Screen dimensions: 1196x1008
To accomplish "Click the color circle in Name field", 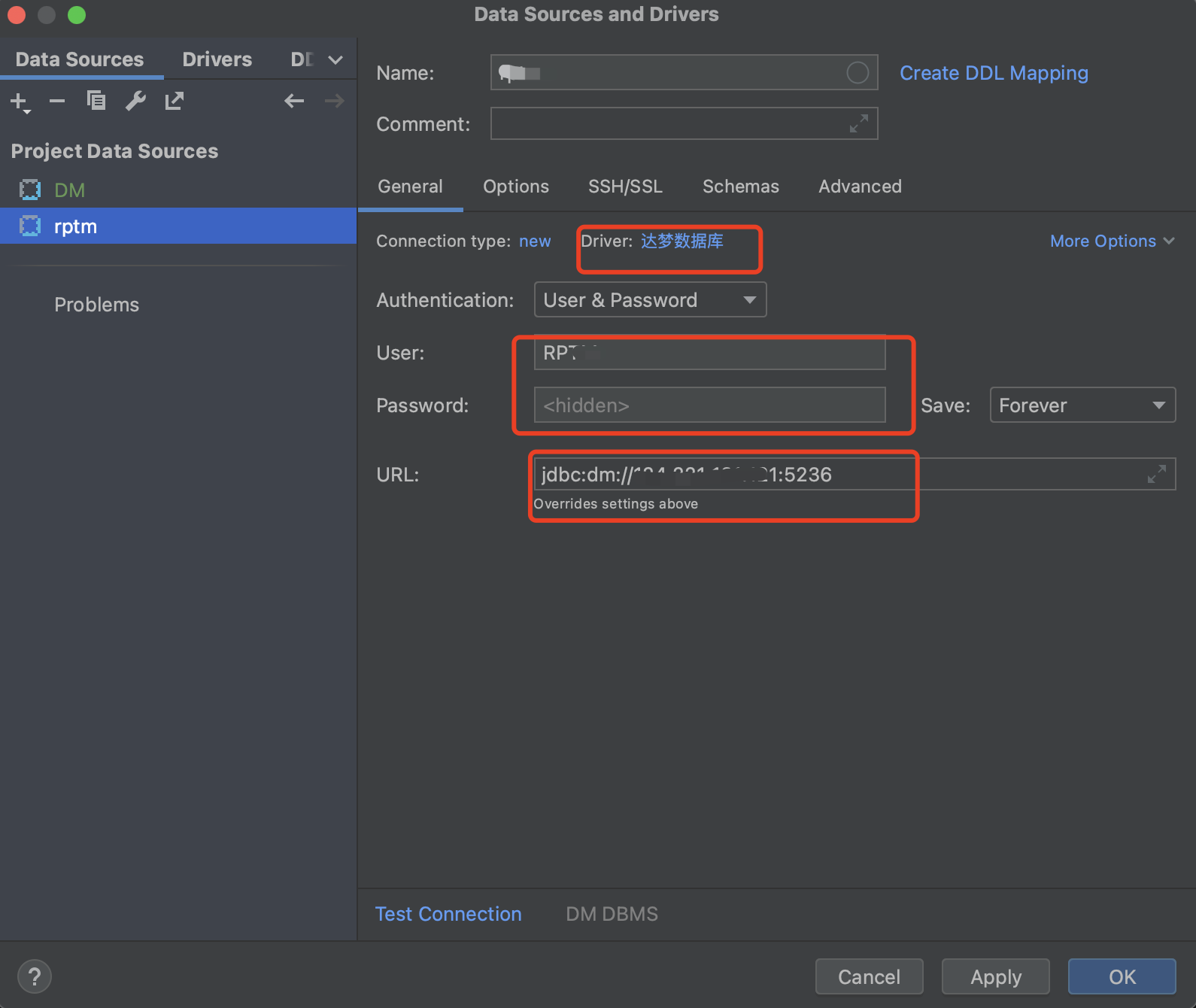I will tap(858, 73).
